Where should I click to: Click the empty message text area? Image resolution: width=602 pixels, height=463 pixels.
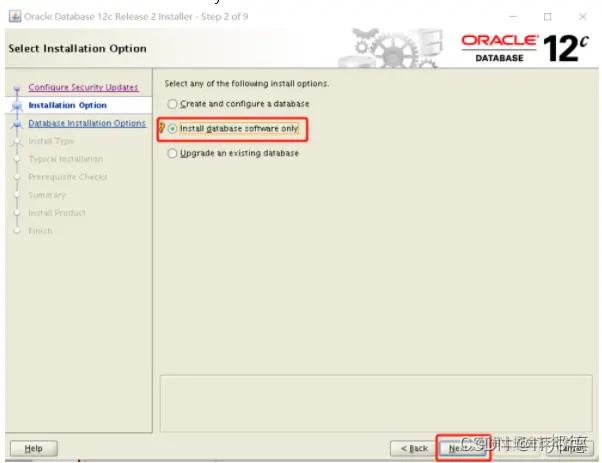(x=376, y=403)
